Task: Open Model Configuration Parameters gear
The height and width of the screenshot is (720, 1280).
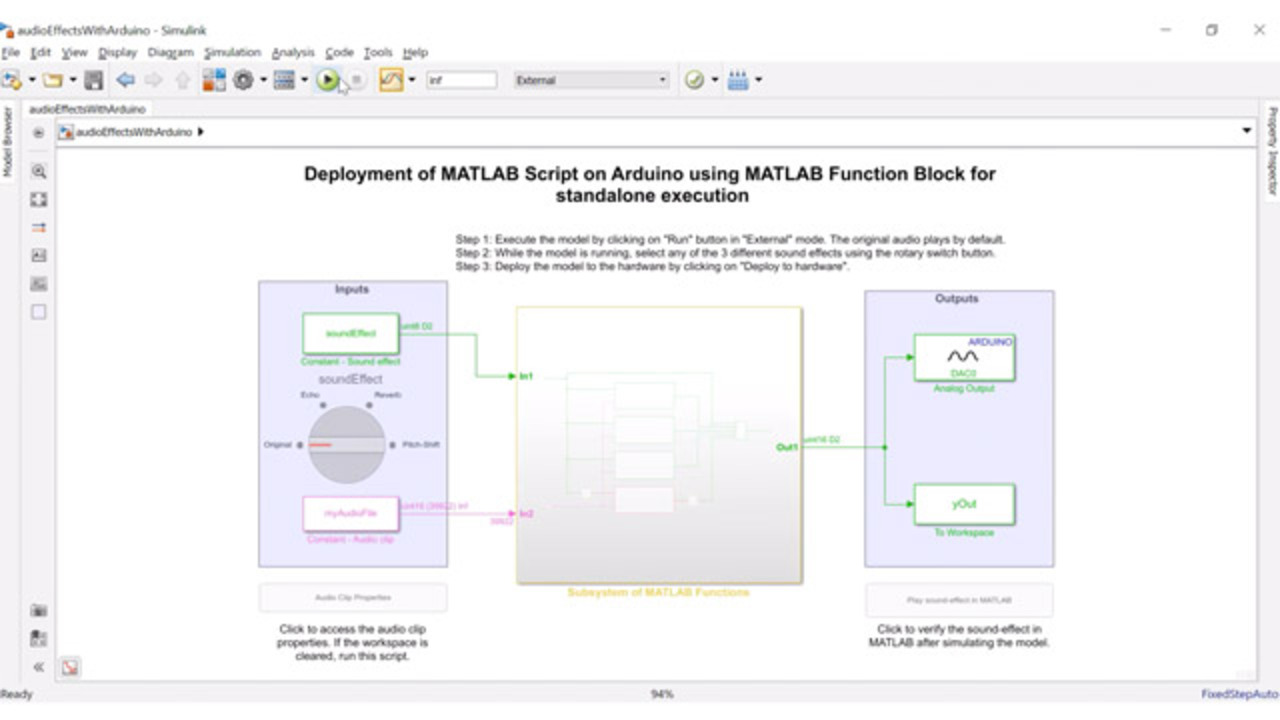Action: pyautogui.click(x=244, y=80)
